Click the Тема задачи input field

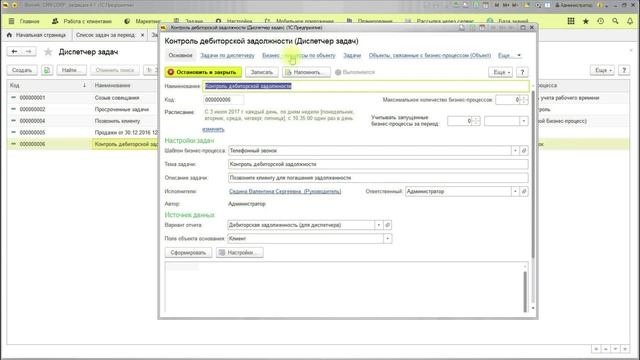coord(378,164)
